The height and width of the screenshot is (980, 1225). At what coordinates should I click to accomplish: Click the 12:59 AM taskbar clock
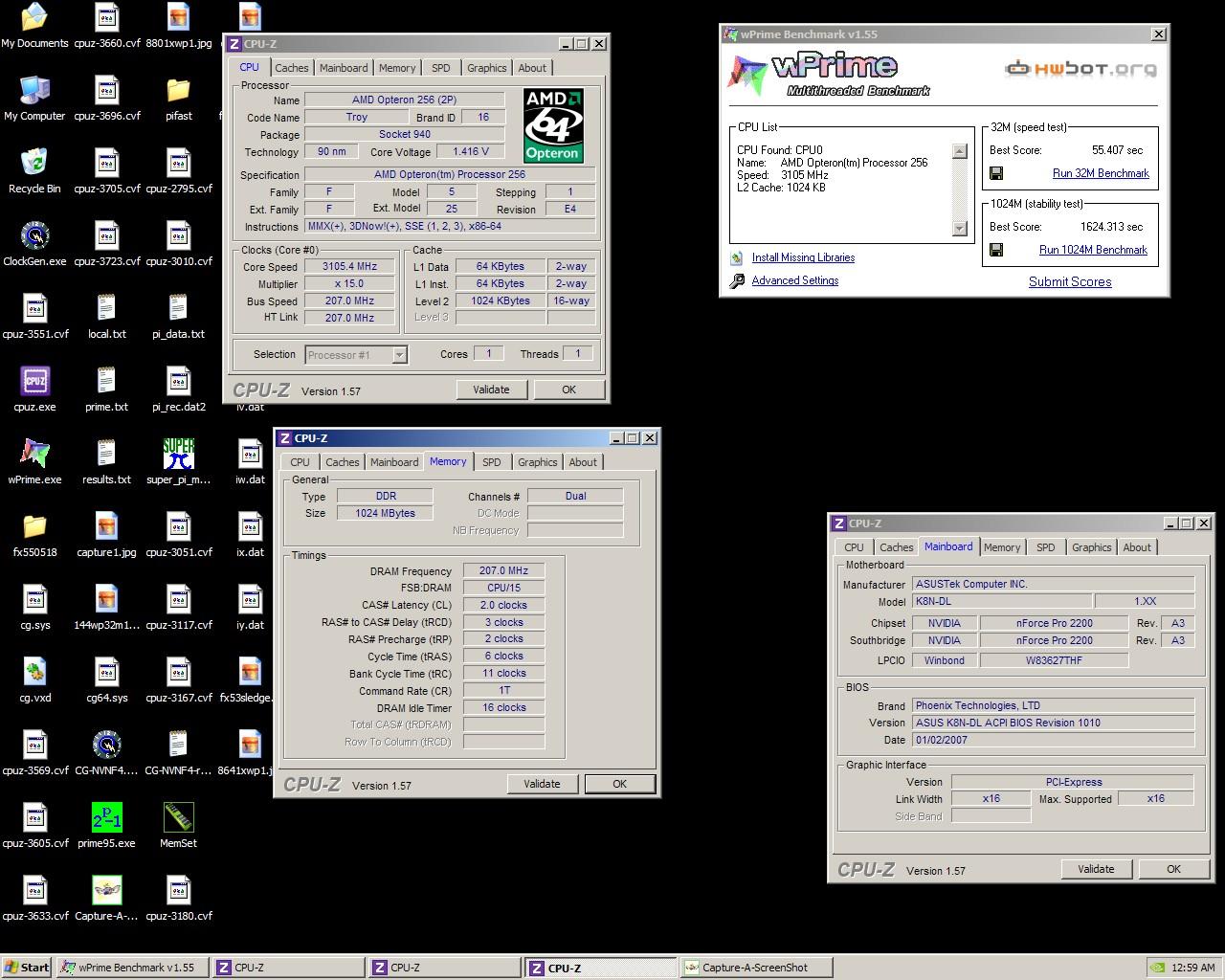[1192, 968]
